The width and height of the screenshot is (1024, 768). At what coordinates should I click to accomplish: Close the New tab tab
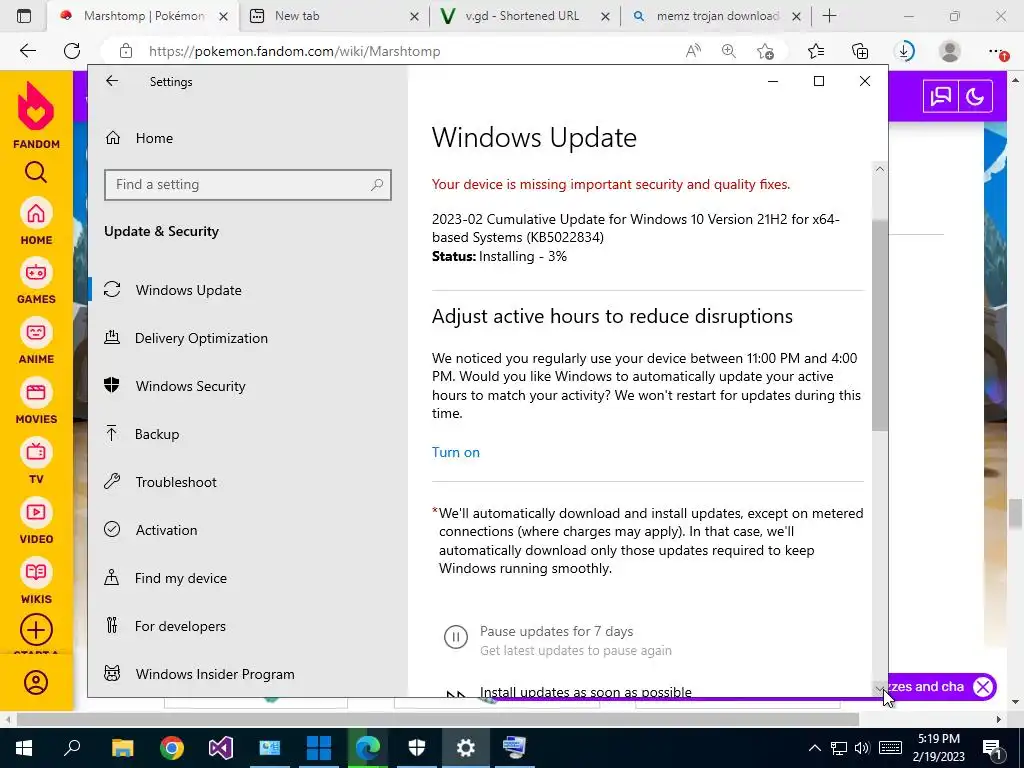click(x=414, y=16)
